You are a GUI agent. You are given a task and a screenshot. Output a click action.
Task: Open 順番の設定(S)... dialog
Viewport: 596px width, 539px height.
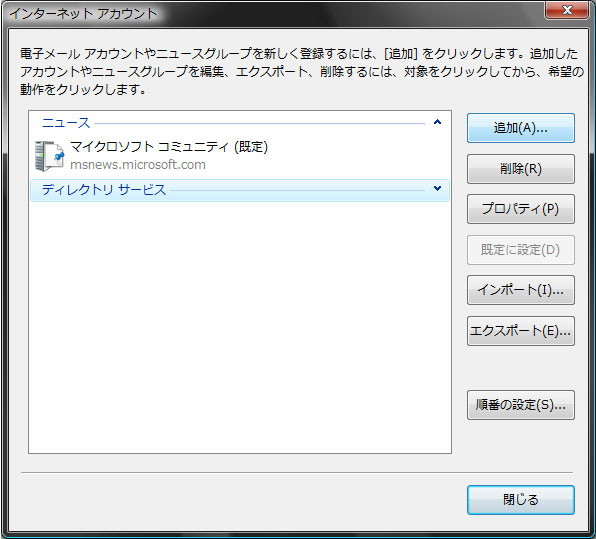coord(520,405)
